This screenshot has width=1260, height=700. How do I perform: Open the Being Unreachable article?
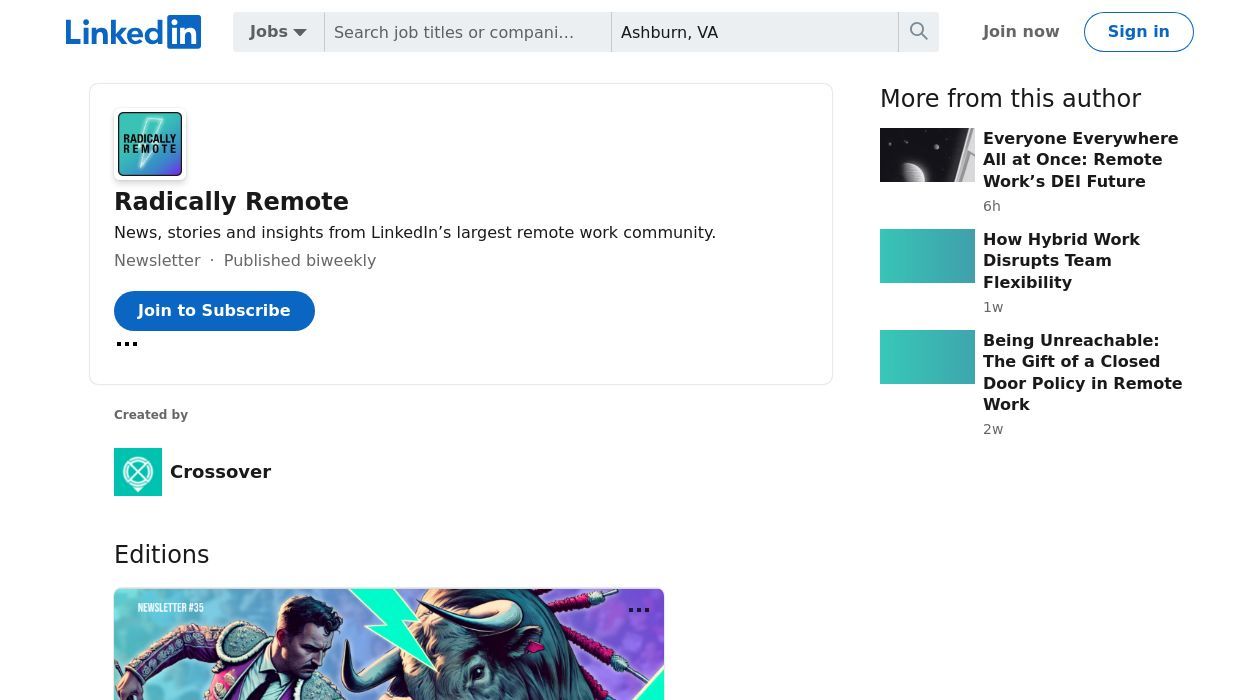click(x=1082, y=372)
